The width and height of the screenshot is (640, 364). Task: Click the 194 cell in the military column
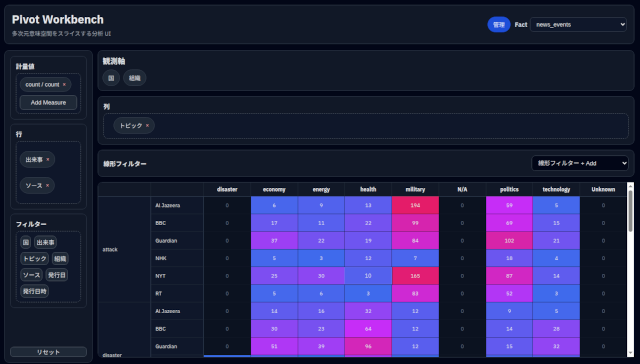(x=415, y=205)
